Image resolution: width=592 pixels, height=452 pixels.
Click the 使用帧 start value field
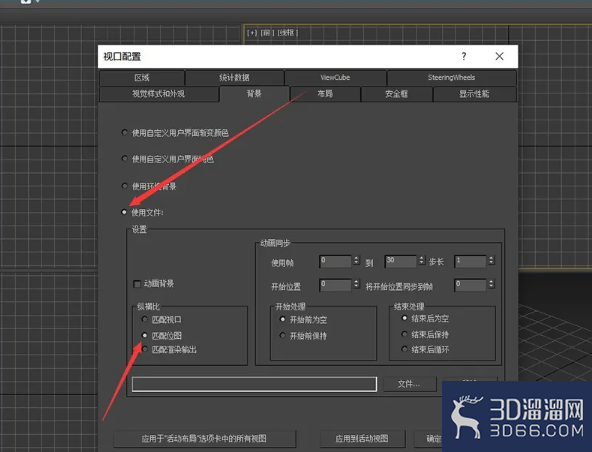[x=335, y=261]
